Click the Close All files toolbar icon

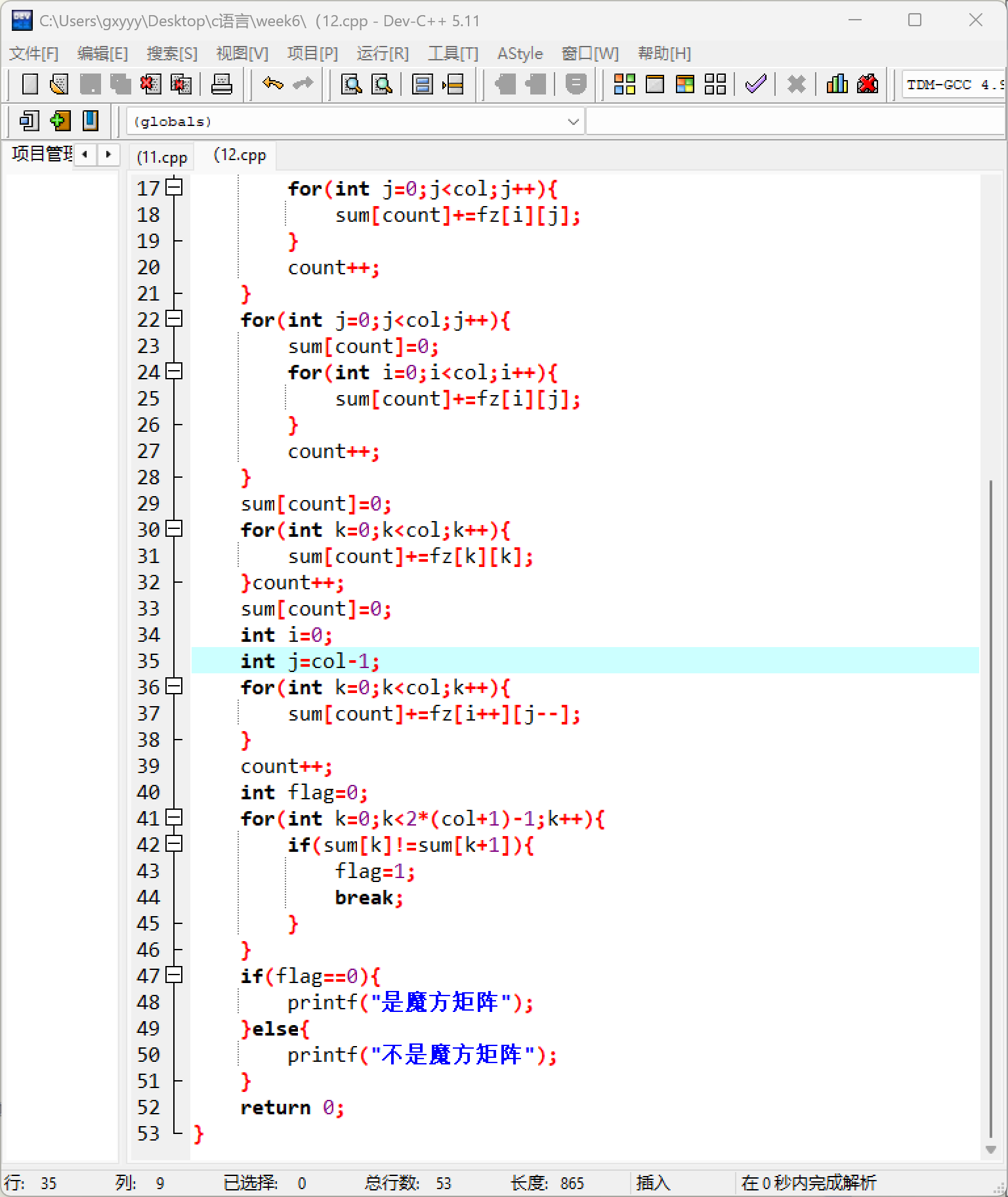tap(180, 84)
